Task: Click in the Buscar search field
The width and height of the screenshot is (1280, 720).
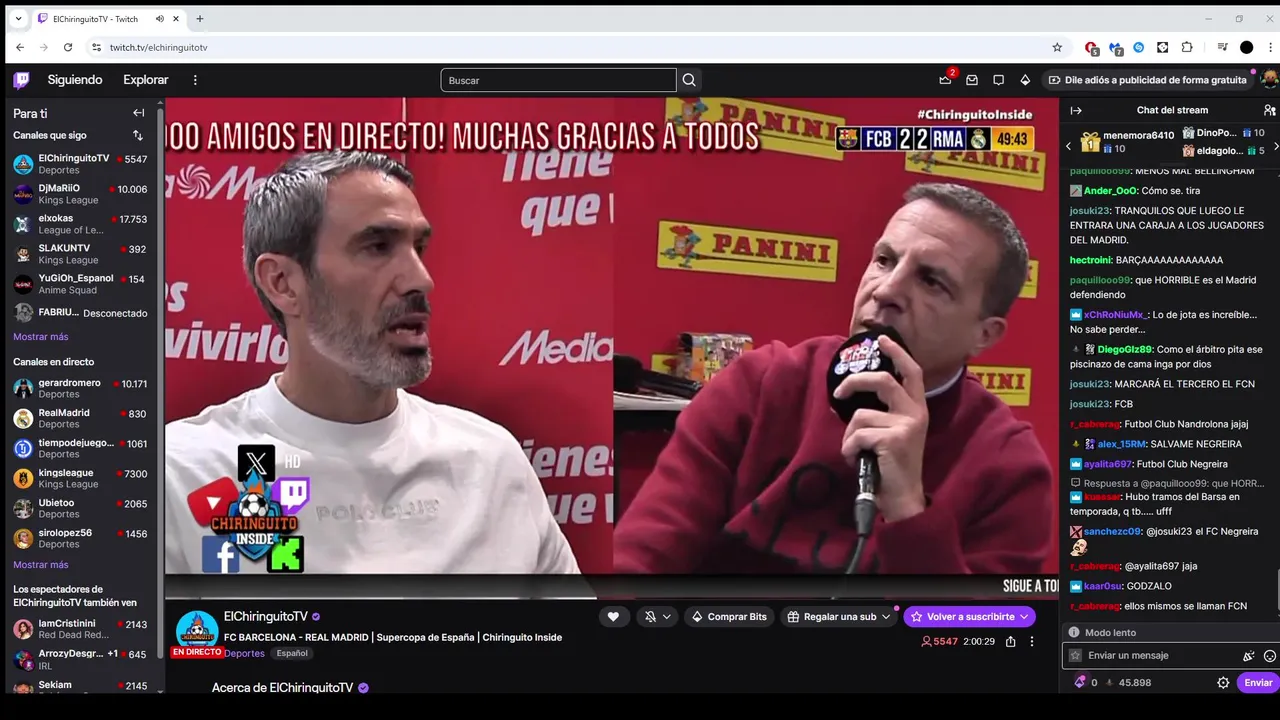Action: click(x=558, y=80)
